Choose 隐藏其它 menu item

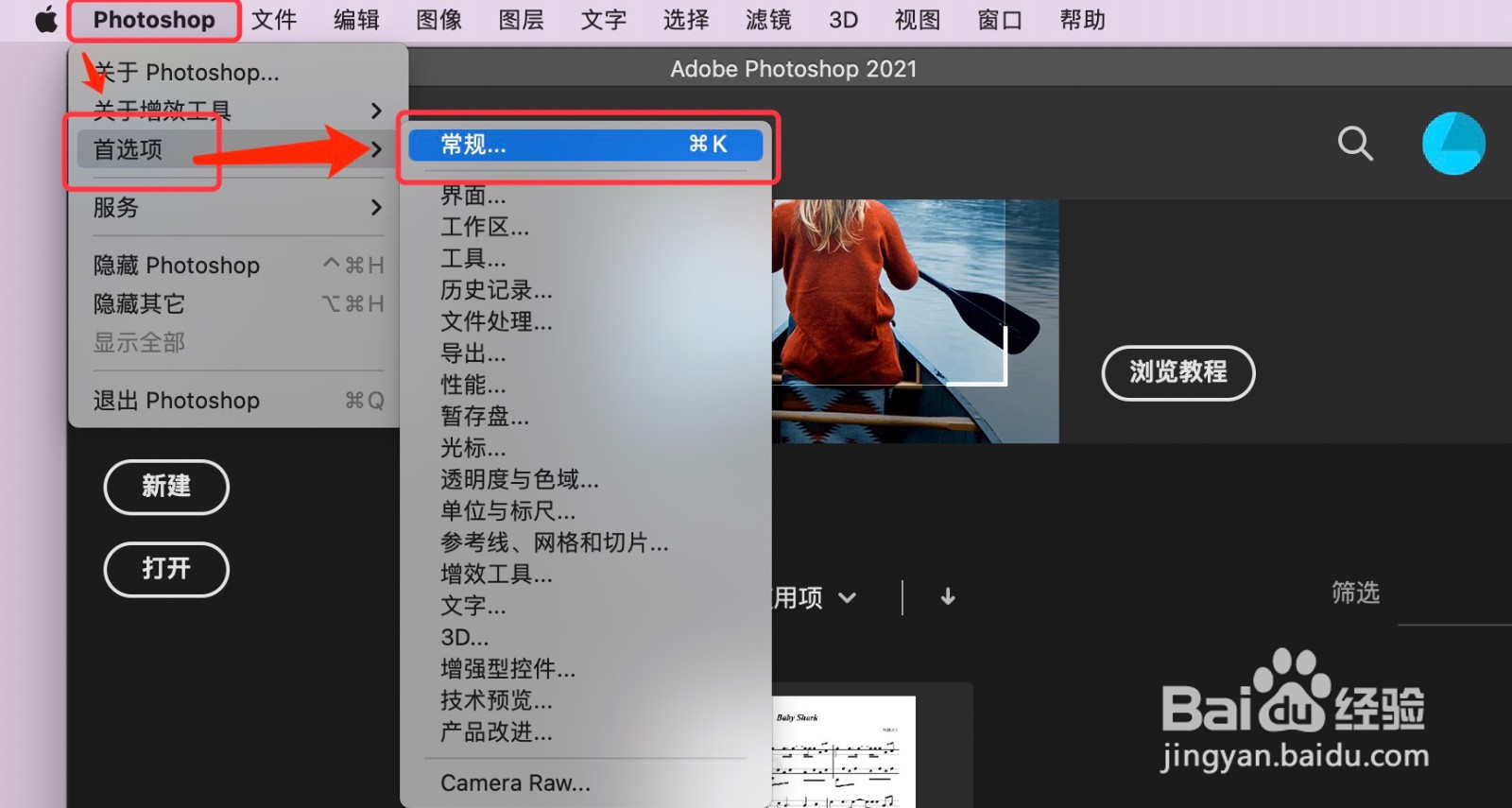238,304
